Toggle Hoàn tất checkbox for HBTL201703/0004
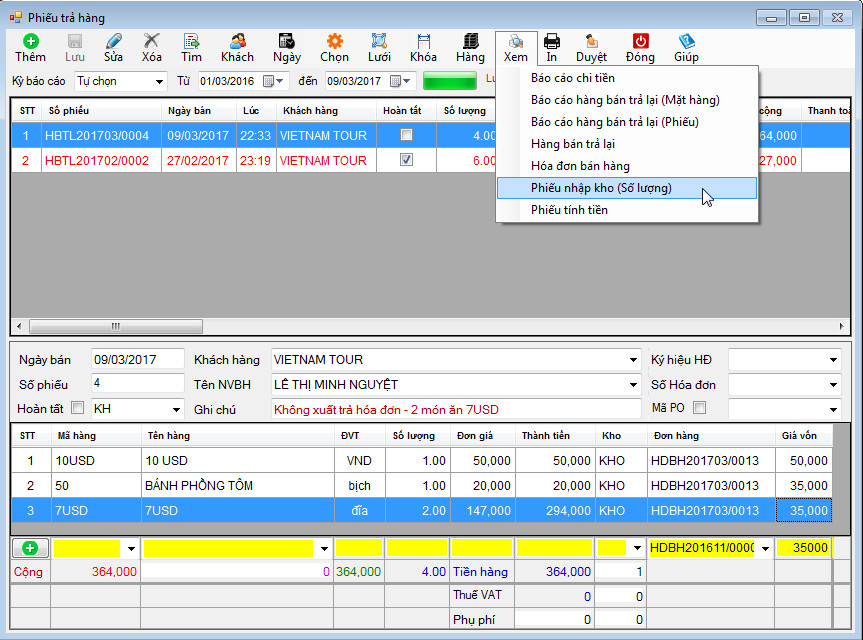The image size is (863, 640). click(x=406, y=135)
